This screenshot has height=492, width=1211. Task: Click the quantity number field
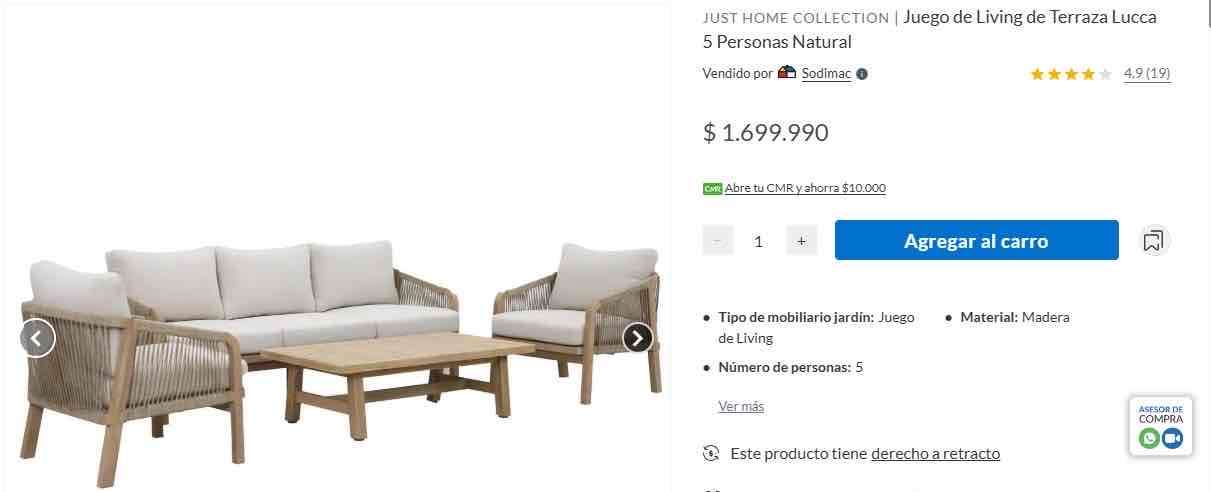coord(759,240)
